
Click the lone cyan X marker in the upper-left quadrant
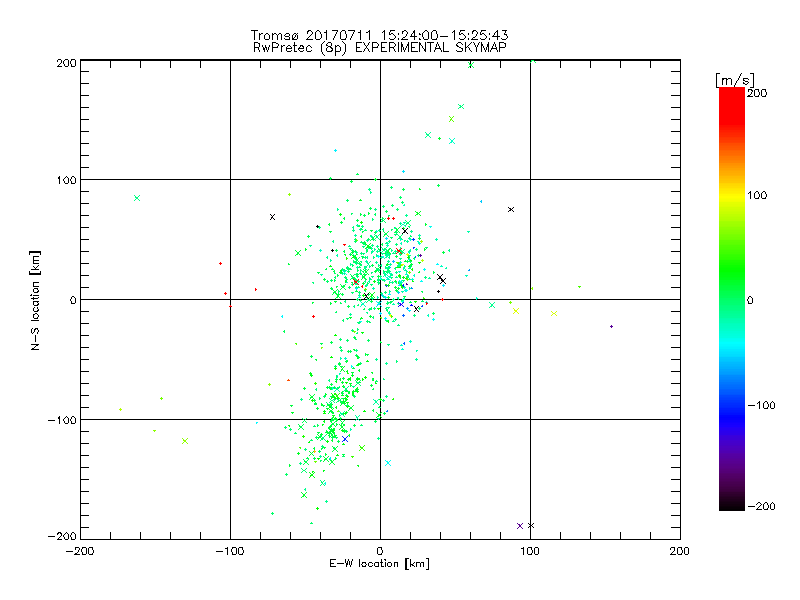click(137, 198)
